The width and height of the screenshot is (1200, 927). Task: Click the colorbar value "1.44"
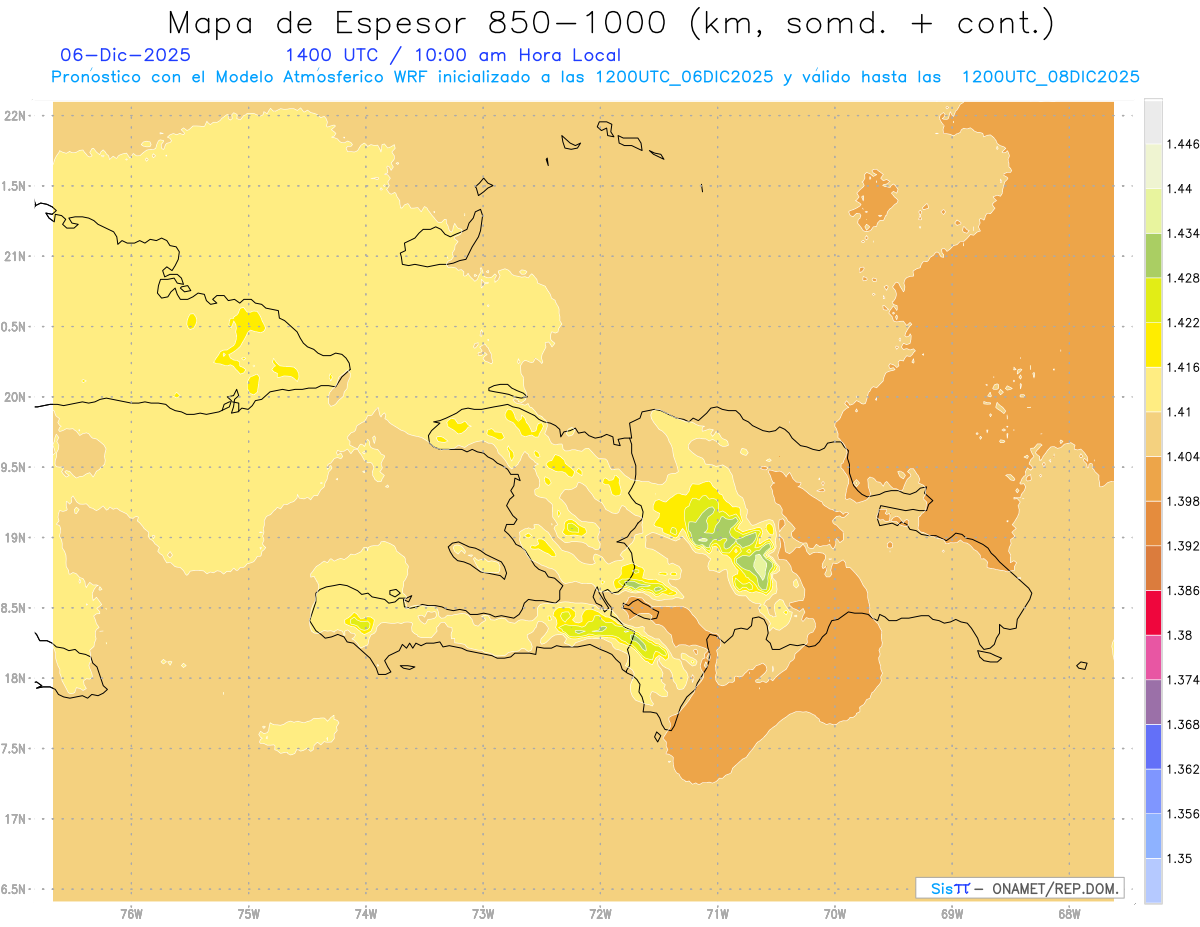(1179, 188)
